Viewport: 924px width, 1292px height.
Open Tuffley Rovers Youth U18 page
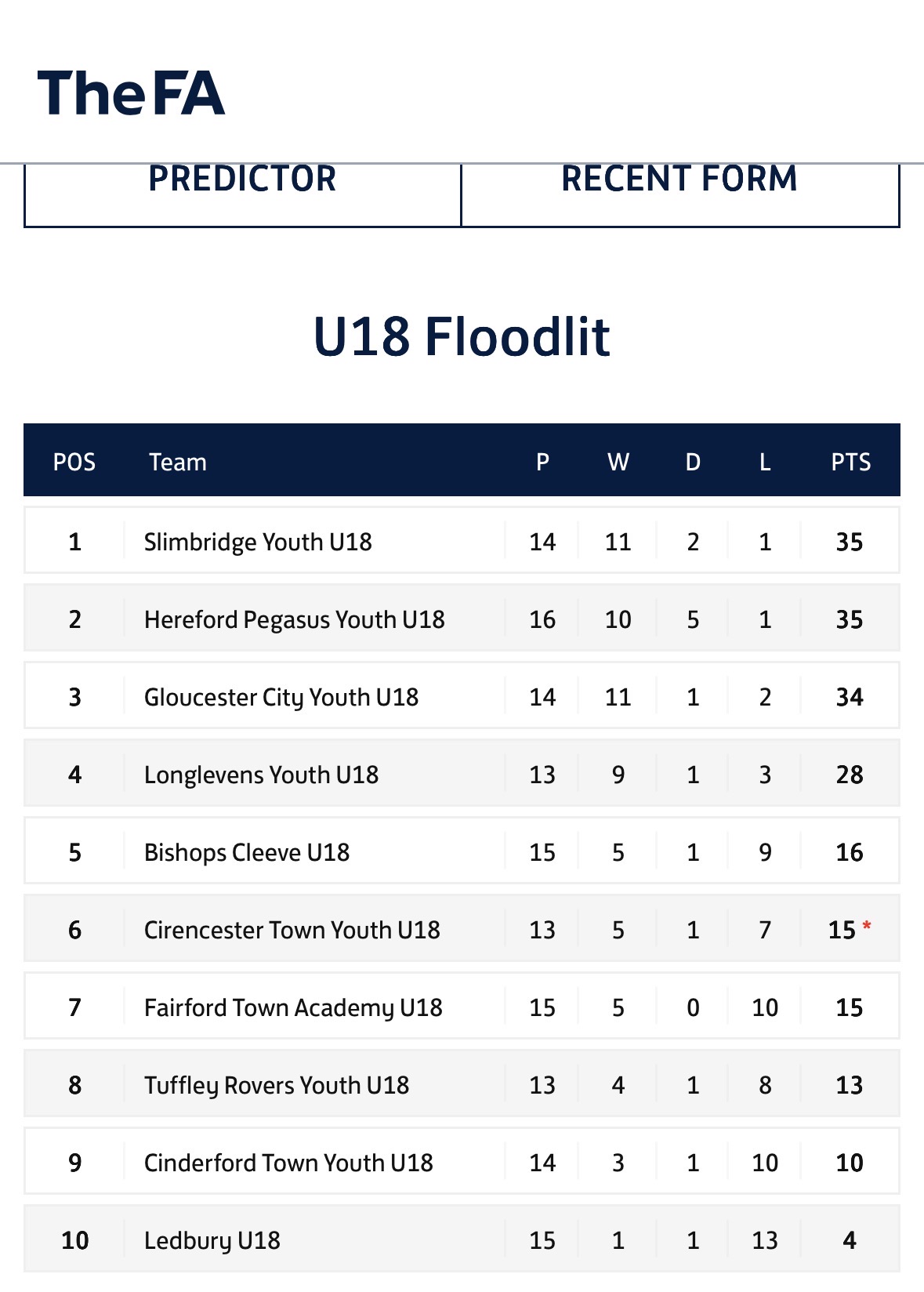[277, 1085]
